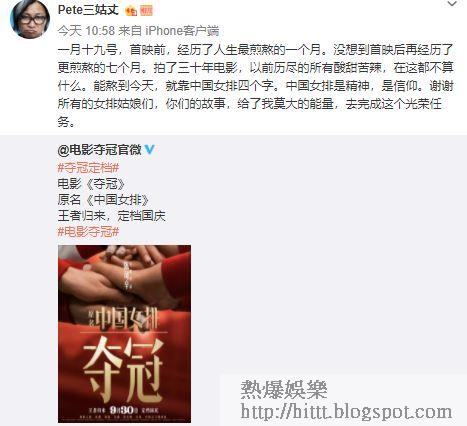
Task: Click the red VIP level badge
Action: (x=146, y=11)
